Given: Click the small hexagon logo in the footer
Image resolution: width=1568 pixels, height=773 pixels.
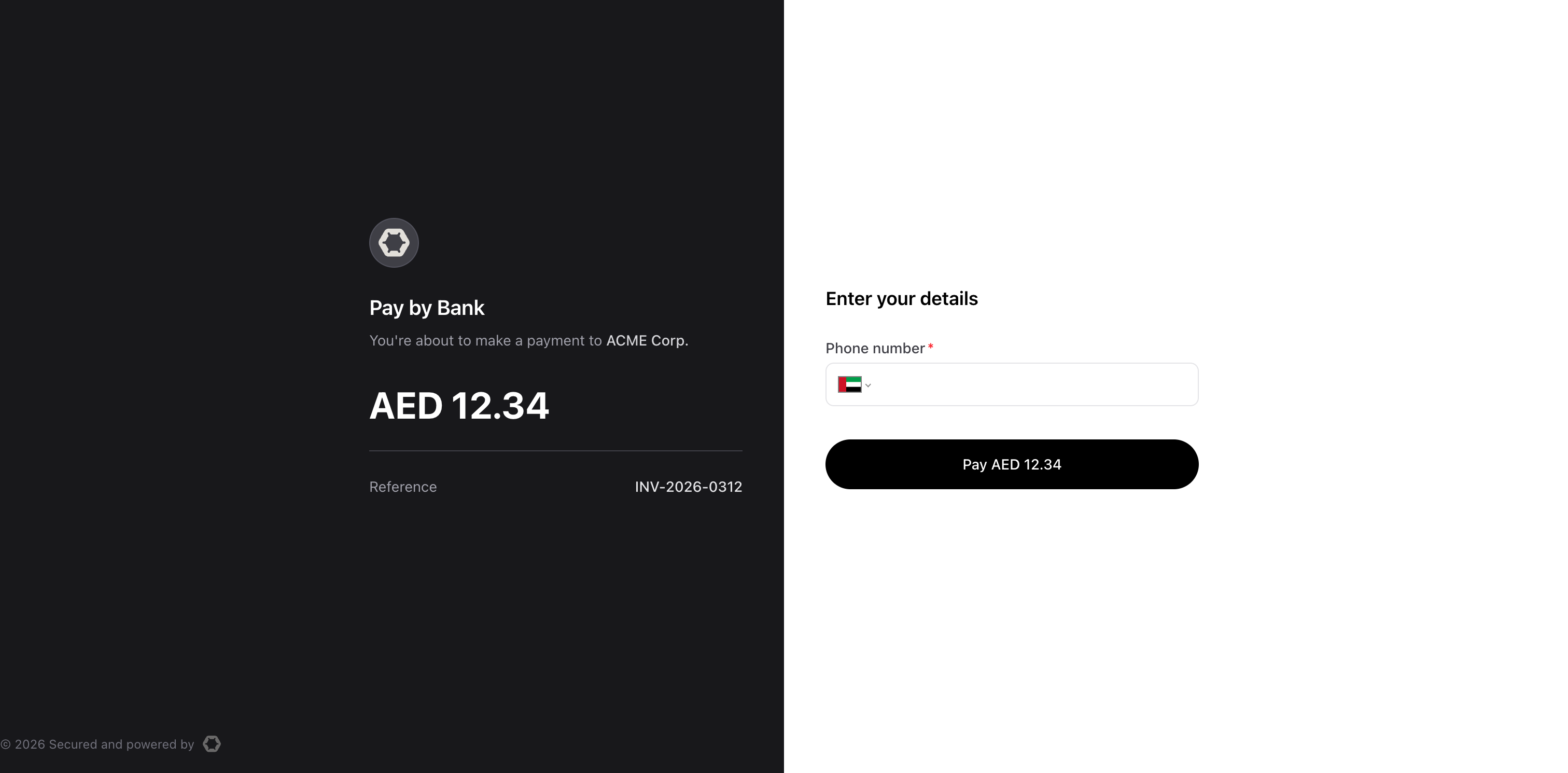Looking at the screenshot, I should (212, 744).
